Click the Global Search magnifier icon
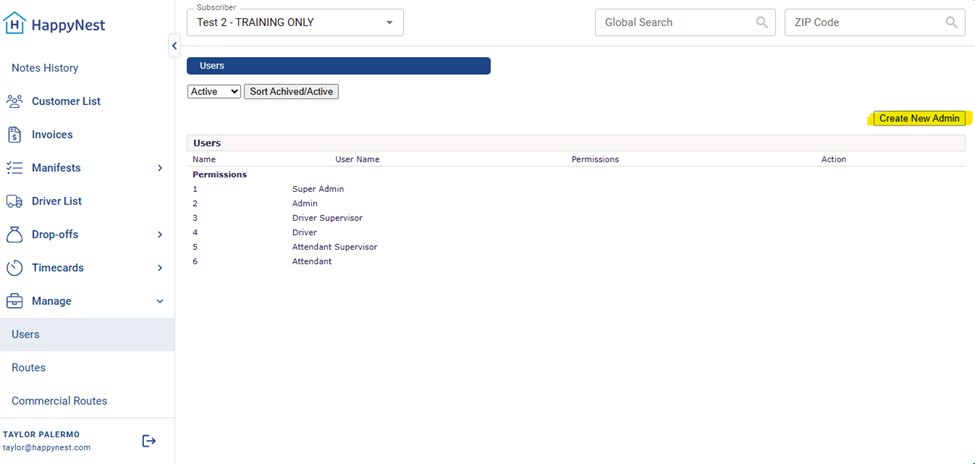Image resolution: width=975 pixels, height=464 pixels. click(x=762, y=22)
